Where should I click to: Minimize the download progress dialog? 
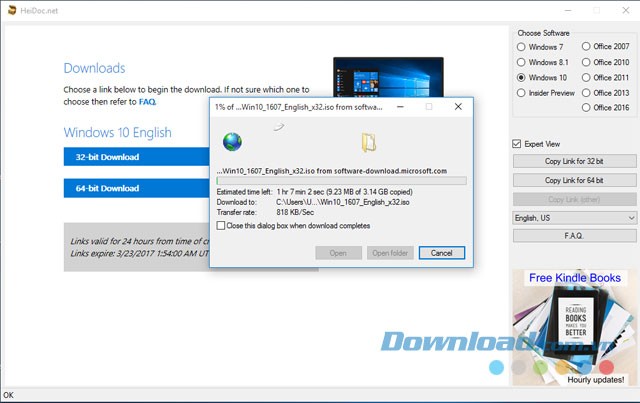400,107
